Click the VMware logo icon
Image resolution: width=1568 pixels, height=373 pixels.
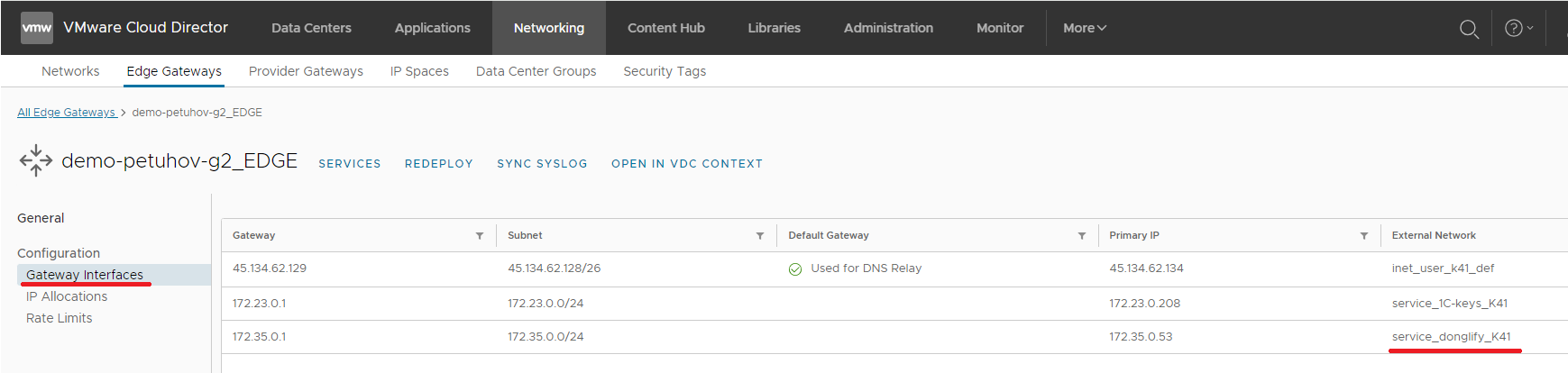[37, 28]
